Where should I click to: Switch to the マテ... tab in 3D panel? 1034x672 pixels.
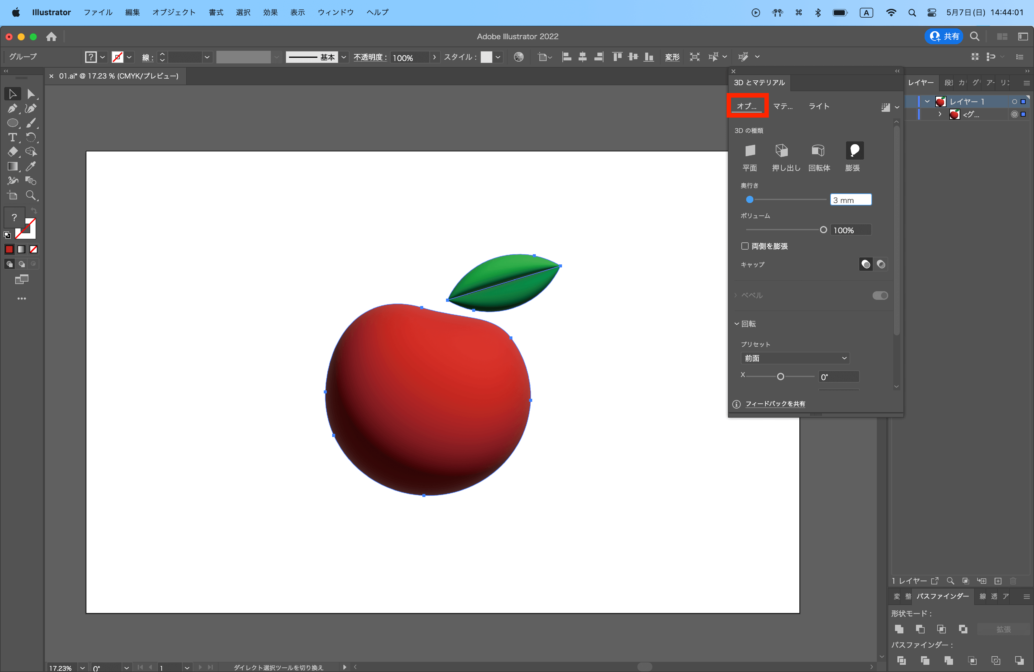point(783,106)
